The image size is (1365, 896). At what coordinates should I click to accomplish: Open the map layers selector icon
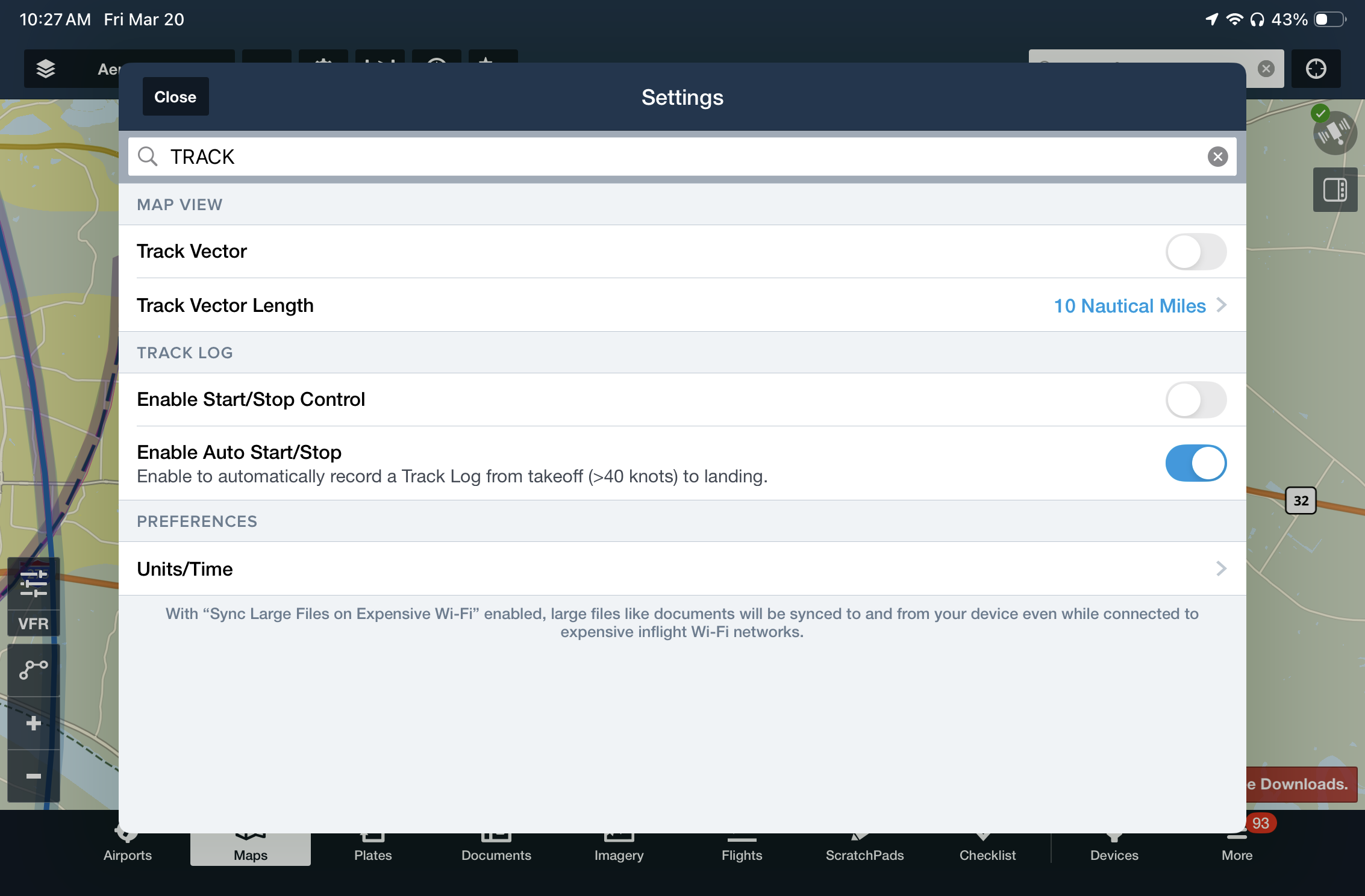click(x=46, y=69)
